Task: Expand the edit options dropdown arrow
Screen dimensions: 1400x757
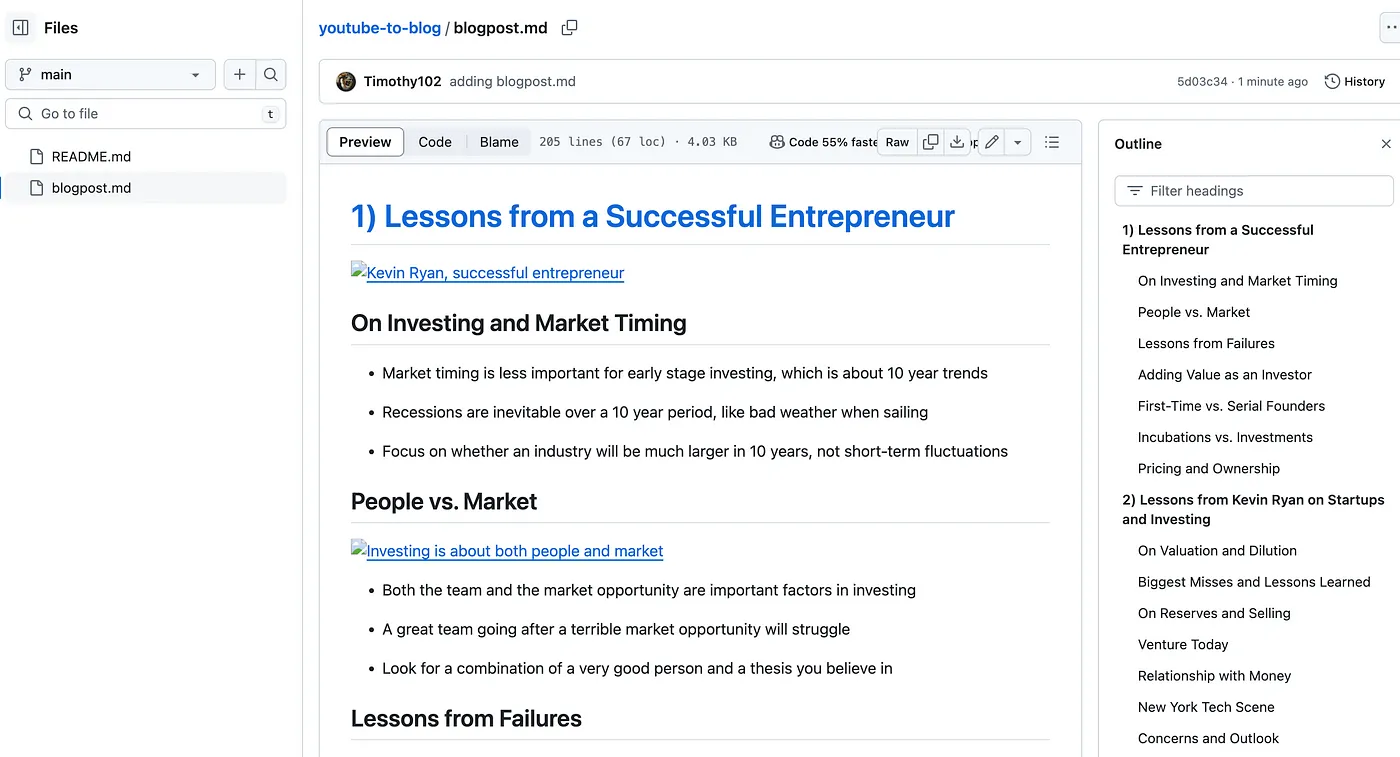Action: click(x=1017, y=142)
